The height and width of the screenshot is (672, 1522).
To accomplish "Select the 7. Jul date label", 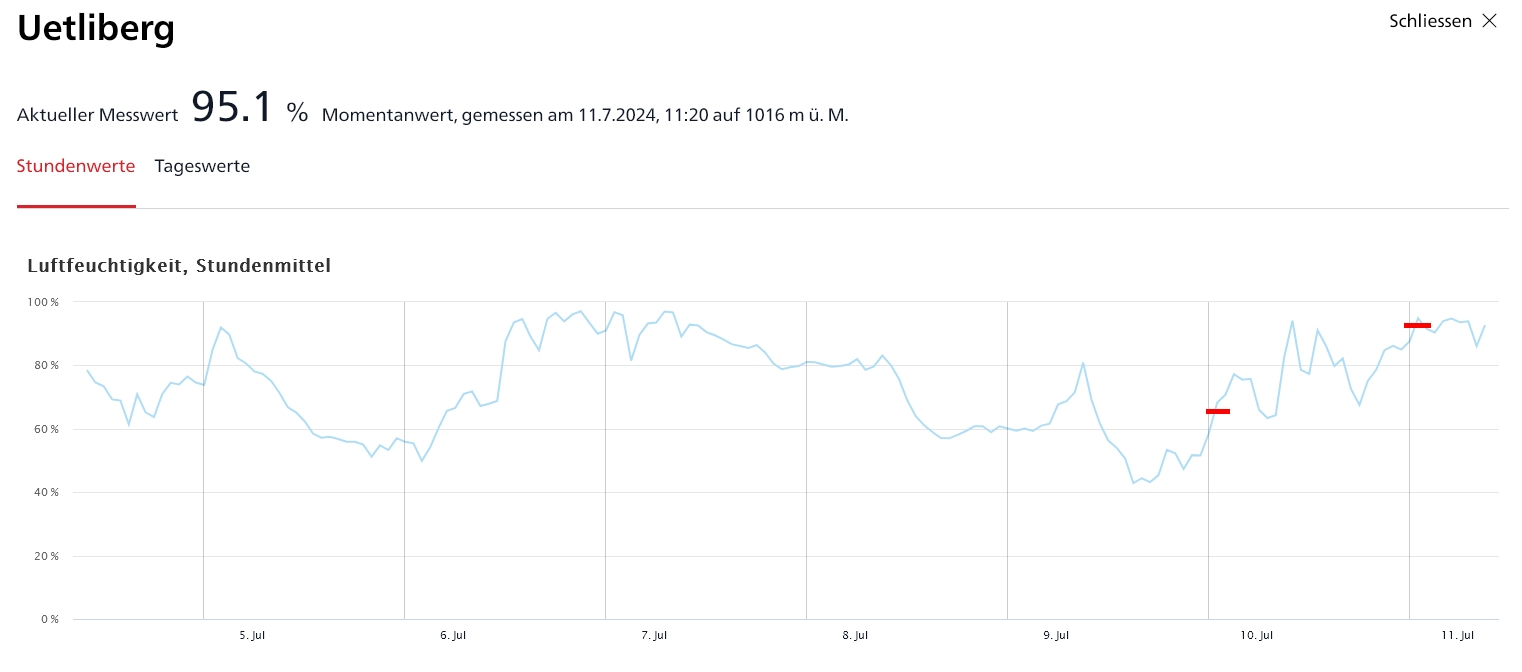I will click(x=654, y=635).
